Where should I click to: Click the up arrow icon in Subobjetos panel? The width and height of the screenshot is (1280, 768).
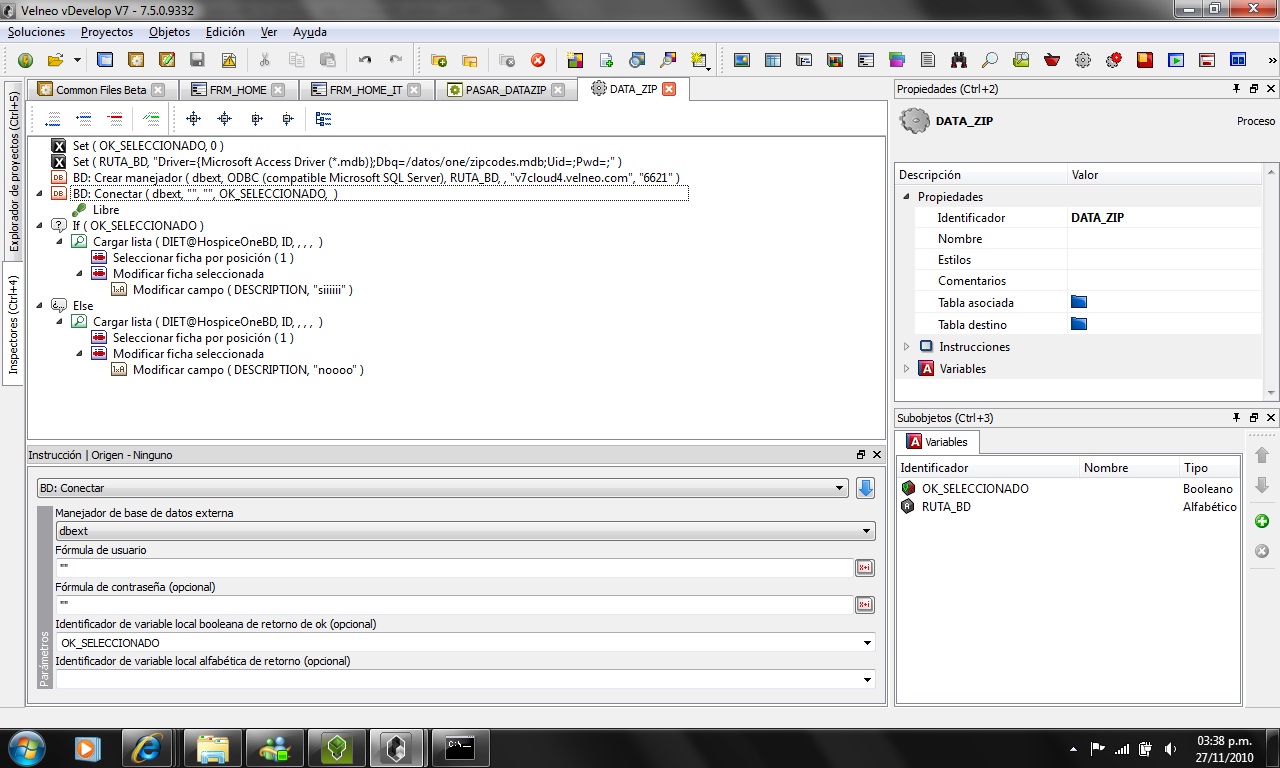(x=1262, y=456)
